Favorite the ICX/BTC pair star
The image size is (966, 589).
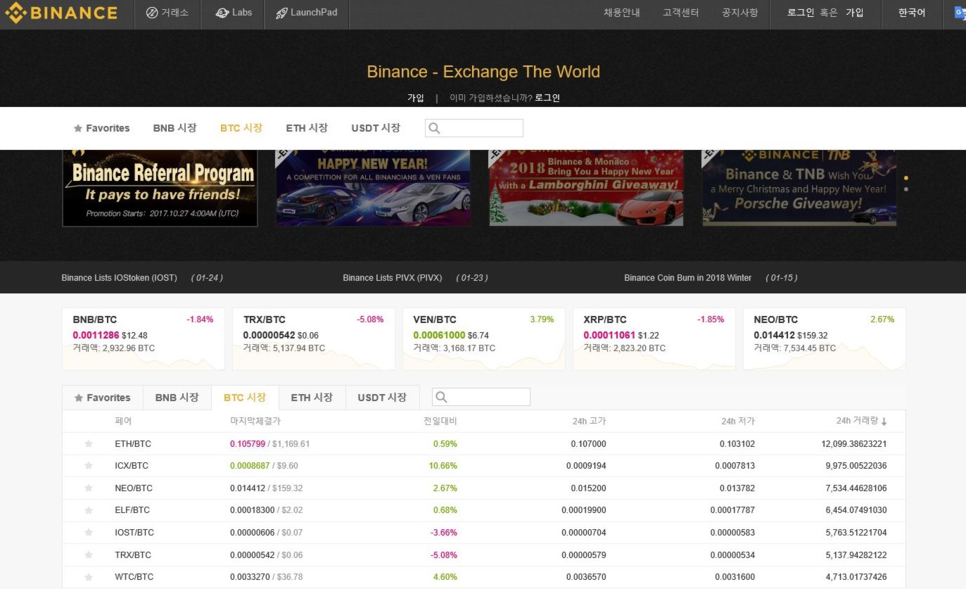(x=89, y=466)
